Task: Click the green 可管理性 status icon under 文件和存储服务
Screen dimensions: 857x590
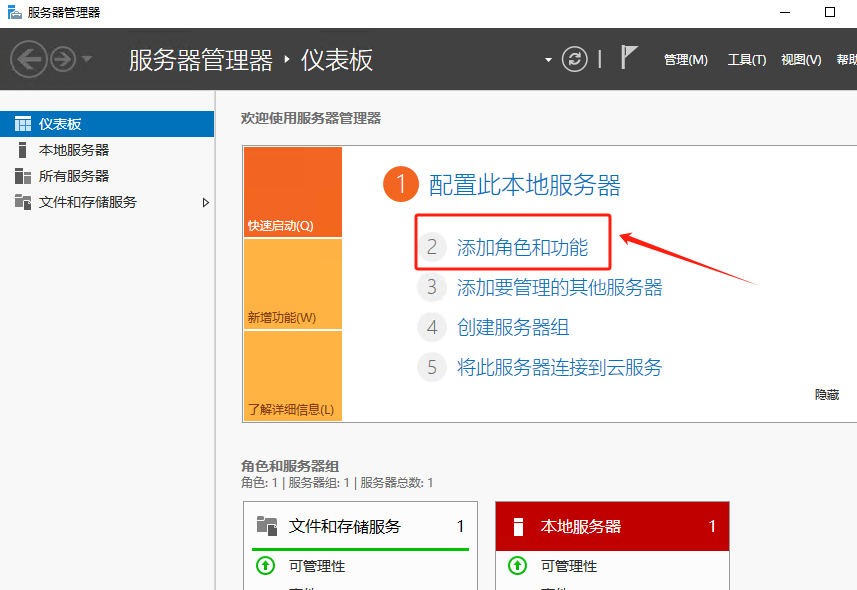Action: coord(265,566)
